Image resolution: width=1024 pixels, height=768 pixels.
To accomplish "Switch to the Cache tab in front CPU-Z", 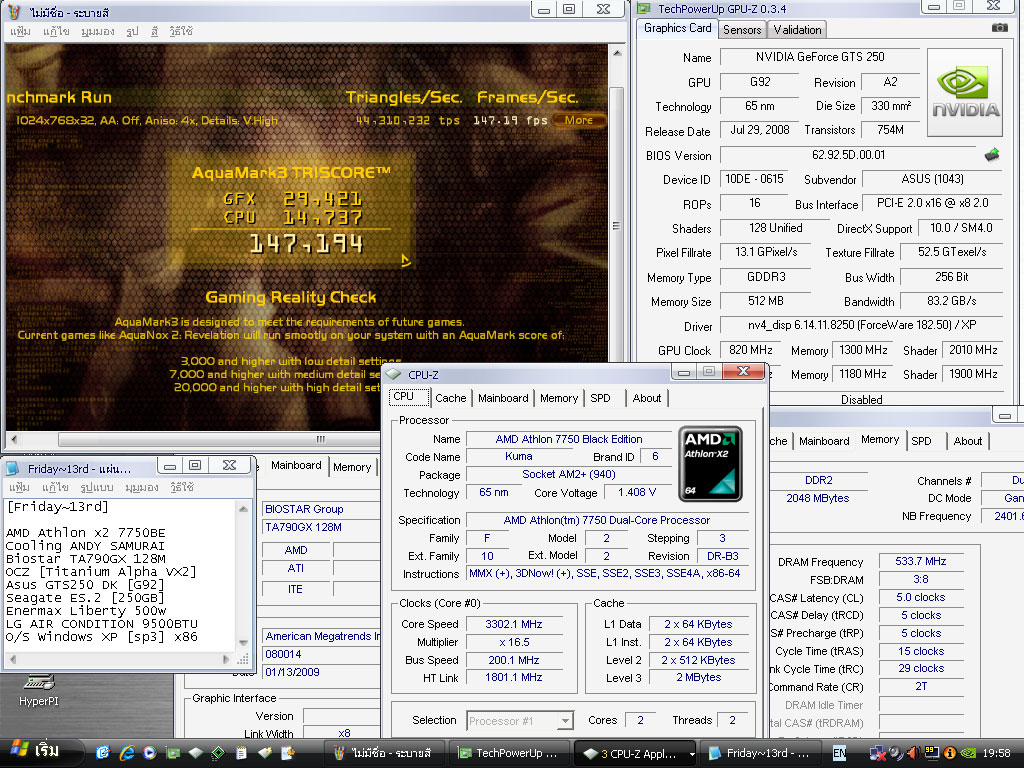I will tap(451, 398).
